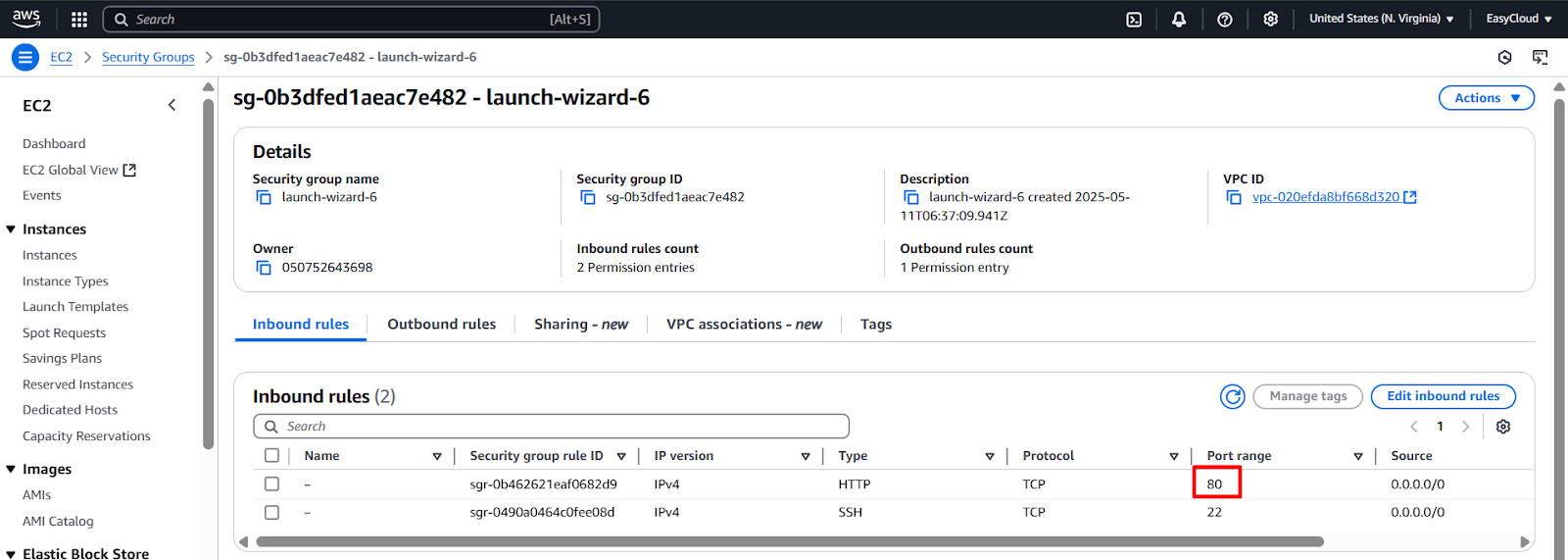1568x560 pixels.
Task: Collapse the Instances sidebar section
Action: [x=12, y=229]
